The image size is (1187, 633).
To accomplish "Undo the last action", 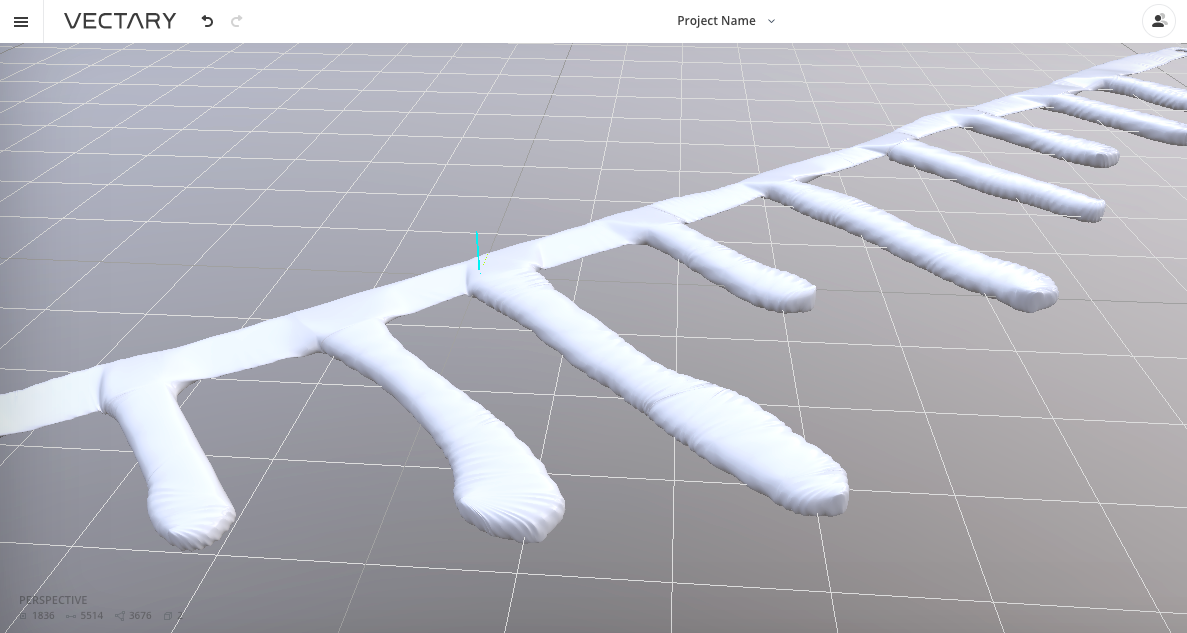I will point(207,21).
